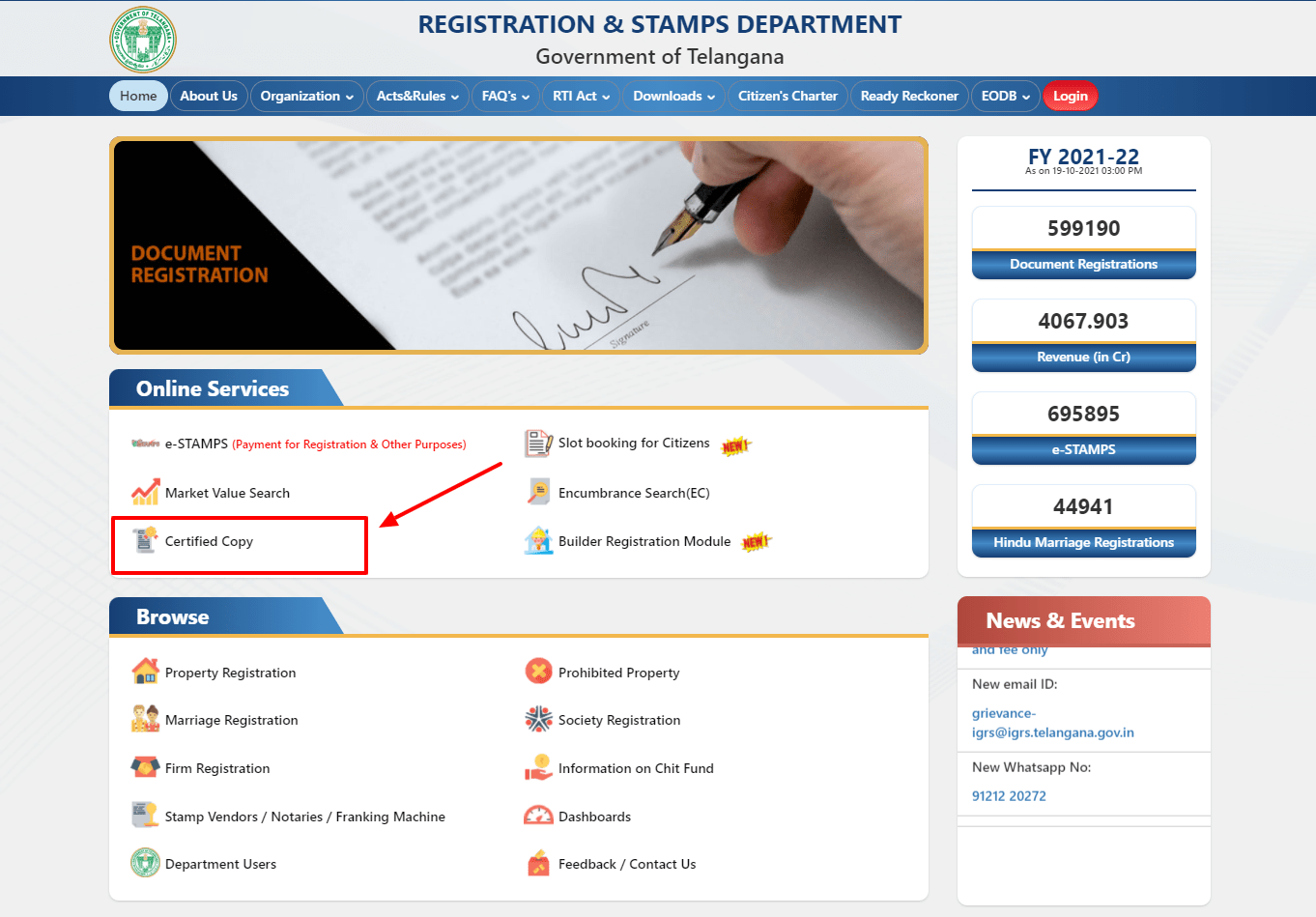
Task: Expand the Downloads dropdown menu
Action: tap(673, 96)
